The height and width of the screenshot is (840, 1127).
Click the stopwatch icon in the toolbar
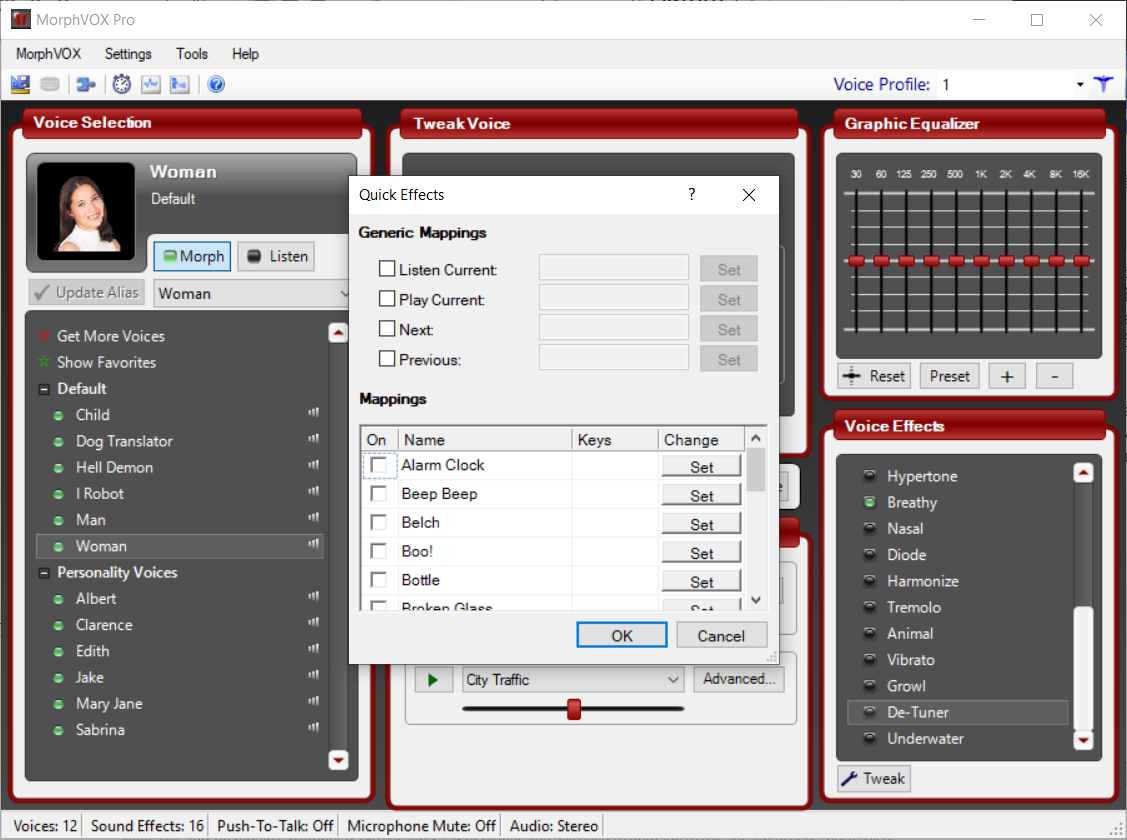pos(121,85)
